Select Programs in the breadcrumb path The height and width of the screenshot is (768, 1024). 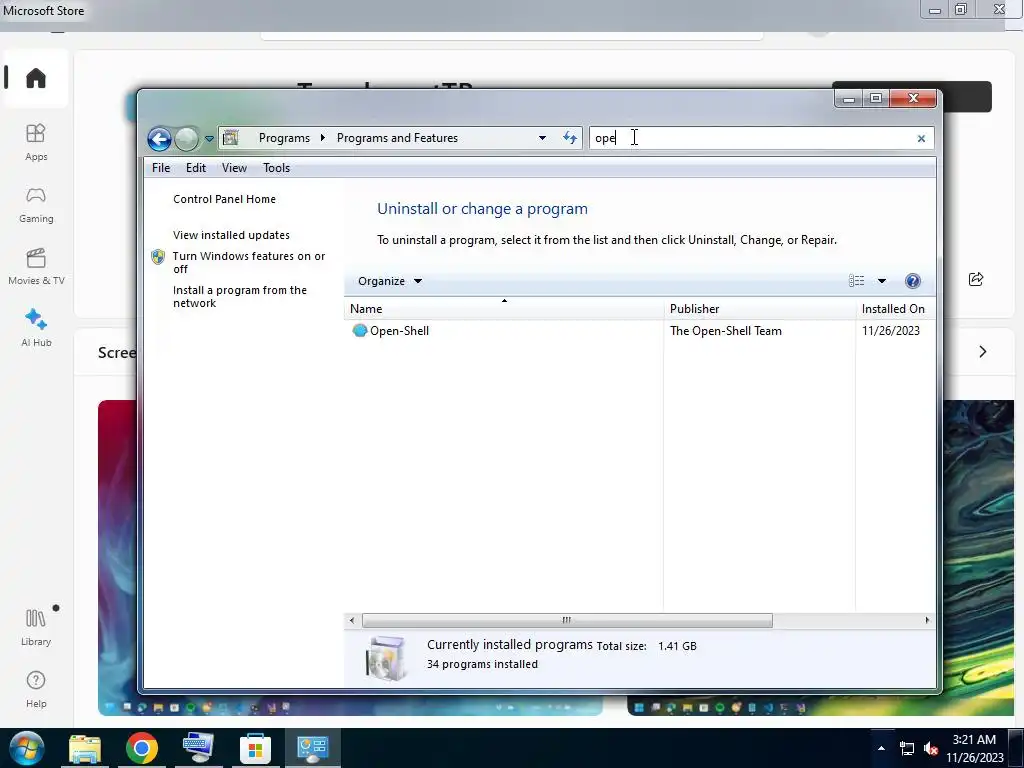tap(284, 138)
